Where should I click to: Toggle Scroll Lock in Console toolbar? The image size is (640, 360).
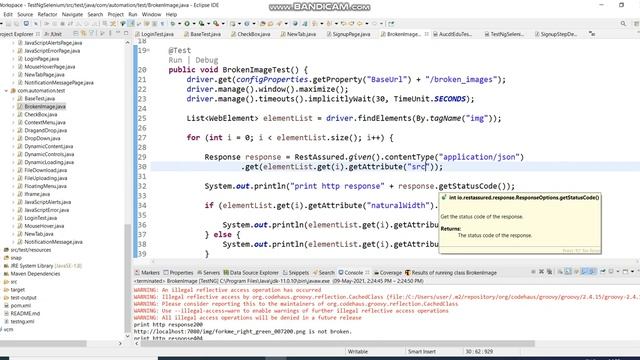(568, 271)
